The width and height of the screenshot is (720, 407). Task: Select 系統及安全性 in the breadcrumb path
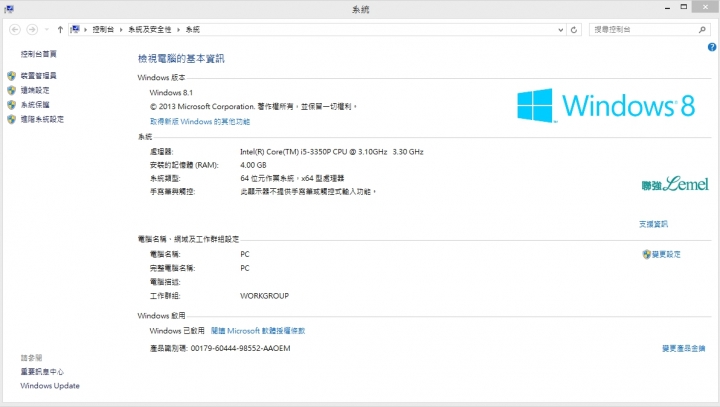[149, 29]
